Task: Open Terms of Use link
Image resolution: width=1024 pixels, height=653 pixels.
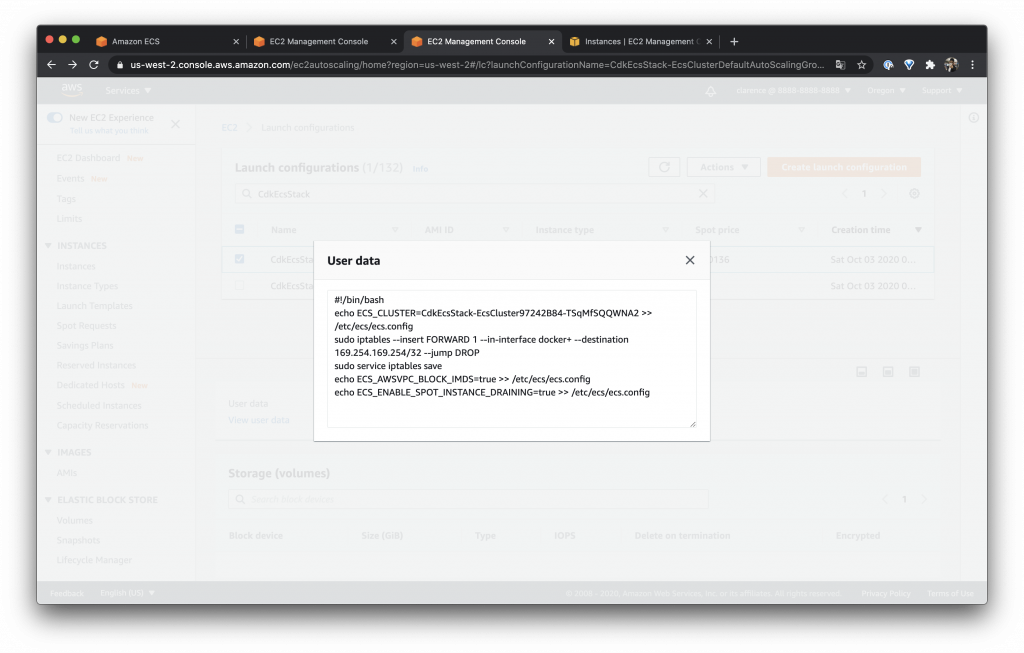Action: (x=950, y=593)
